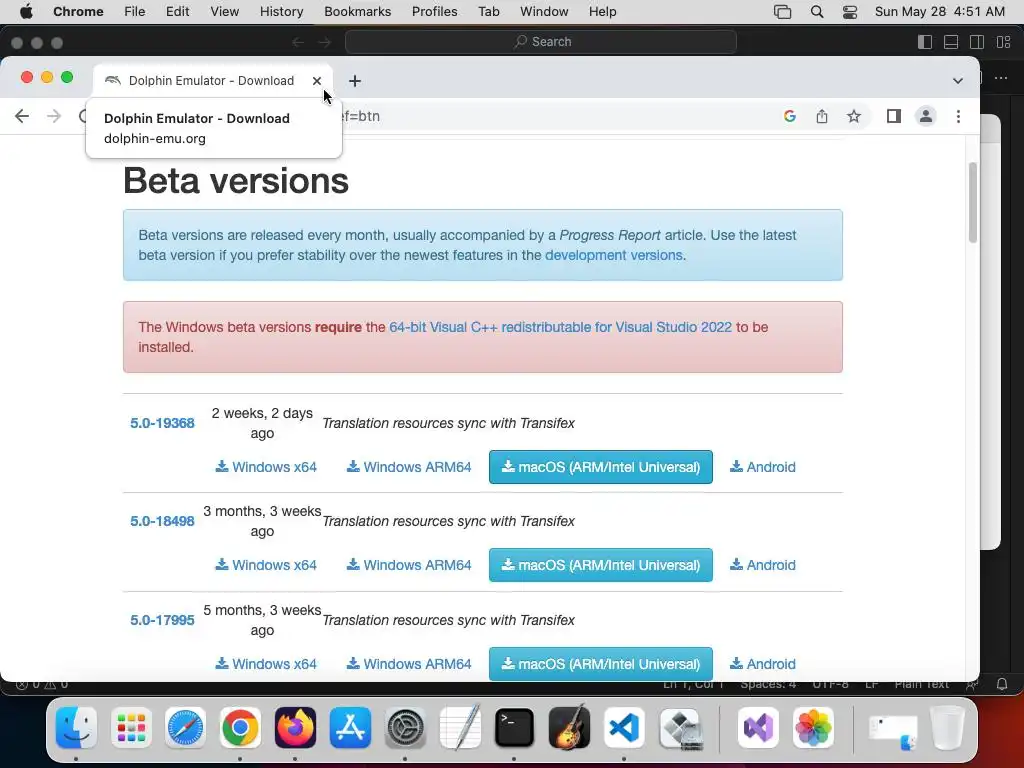Open Firefox from the dock
The image size is (1024, 768).
[295, 728]
